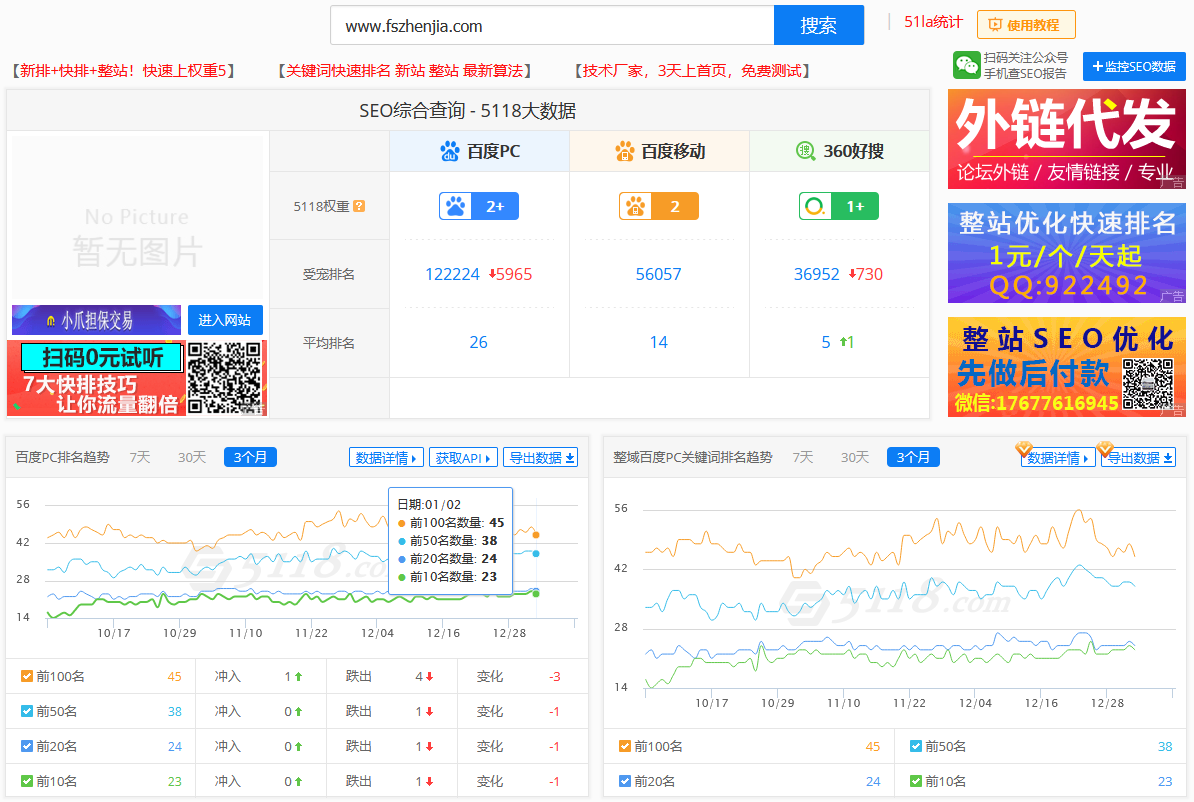Click the 百度PC 平均排名 value 26
This screenshot has width=1194, height=802.
pos(478,343)
